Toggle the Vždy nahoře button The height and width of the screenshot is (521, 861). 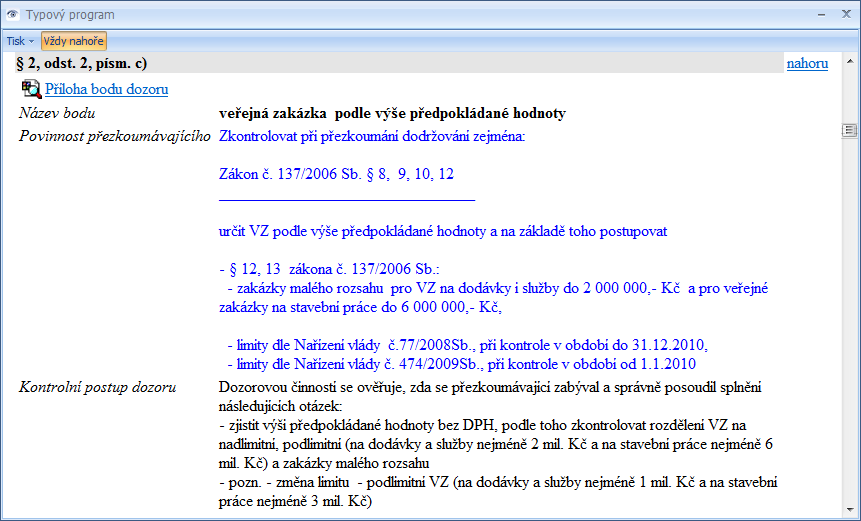click(x=74, y=41)
